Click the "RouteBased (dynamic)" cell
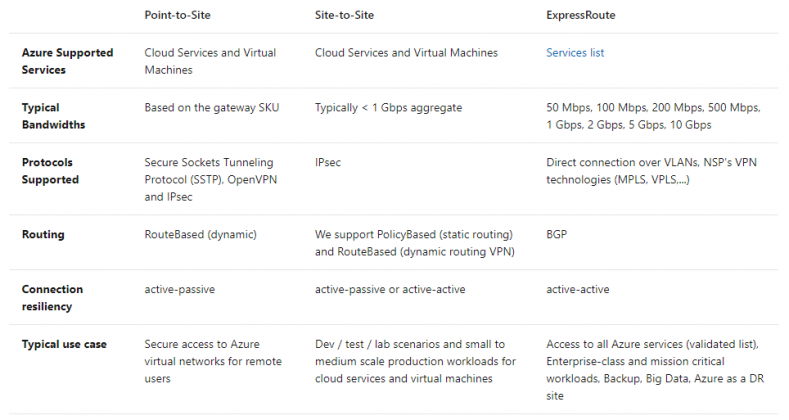Image resolution: width=789 pixels, height=420 pixels. [200, 235]
